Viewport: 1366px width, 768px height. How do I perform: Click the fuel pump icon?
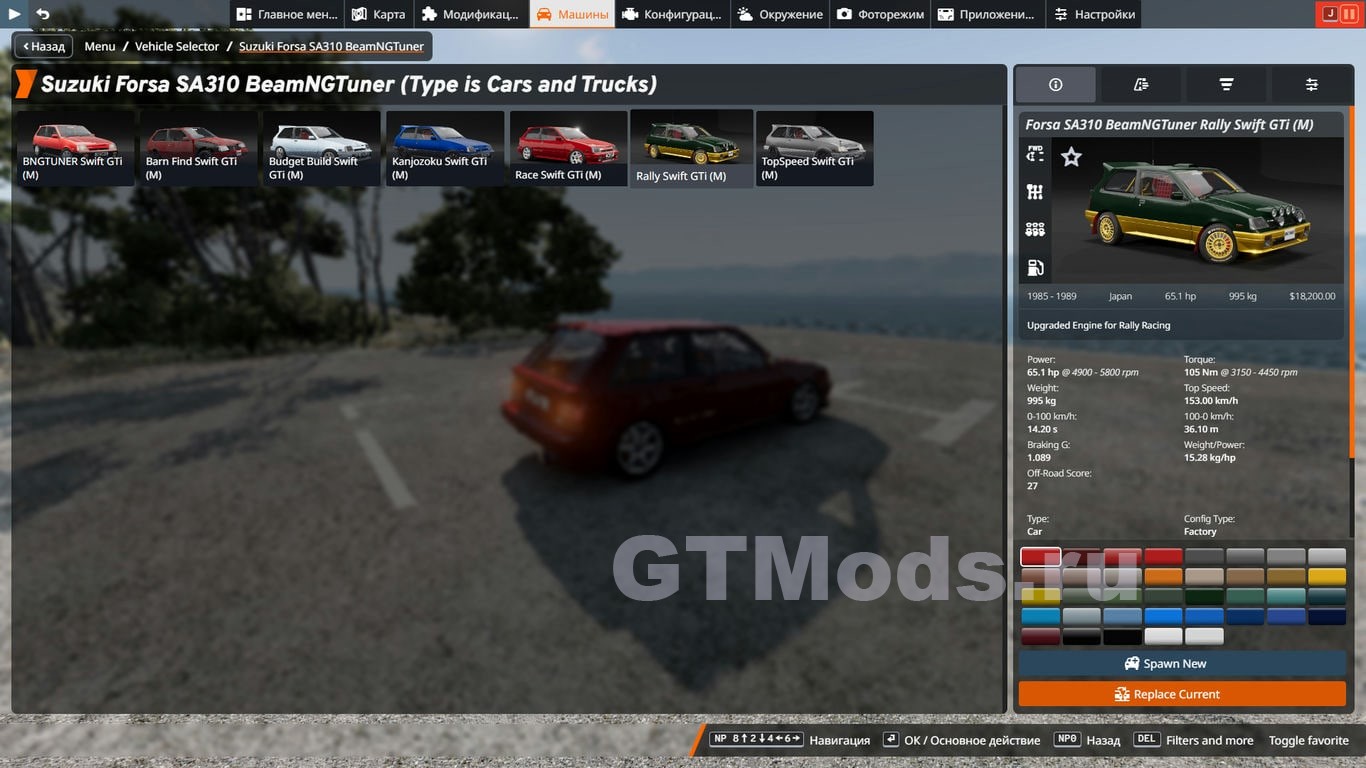pyautogui.click(x=1035, y=267)
